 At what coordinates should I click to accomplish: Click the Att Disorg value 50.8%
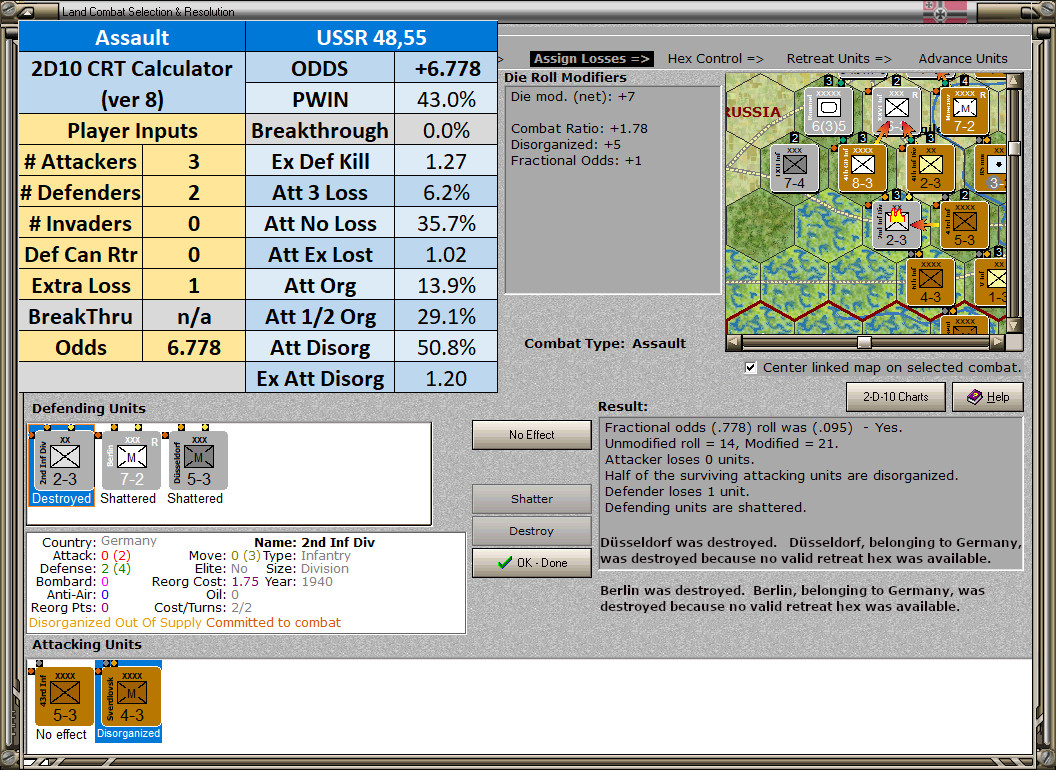coord(446,347)
